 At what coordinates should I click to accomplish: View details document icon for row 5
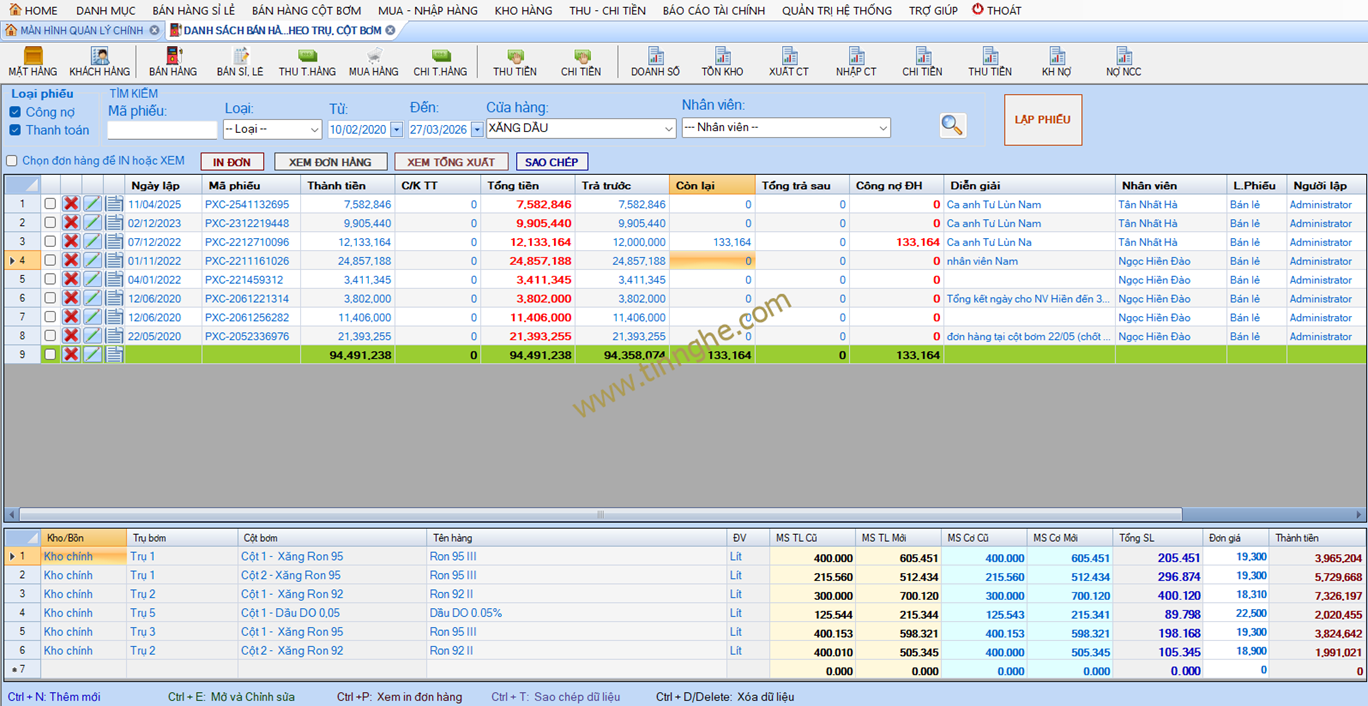click(x=114, y=280)
